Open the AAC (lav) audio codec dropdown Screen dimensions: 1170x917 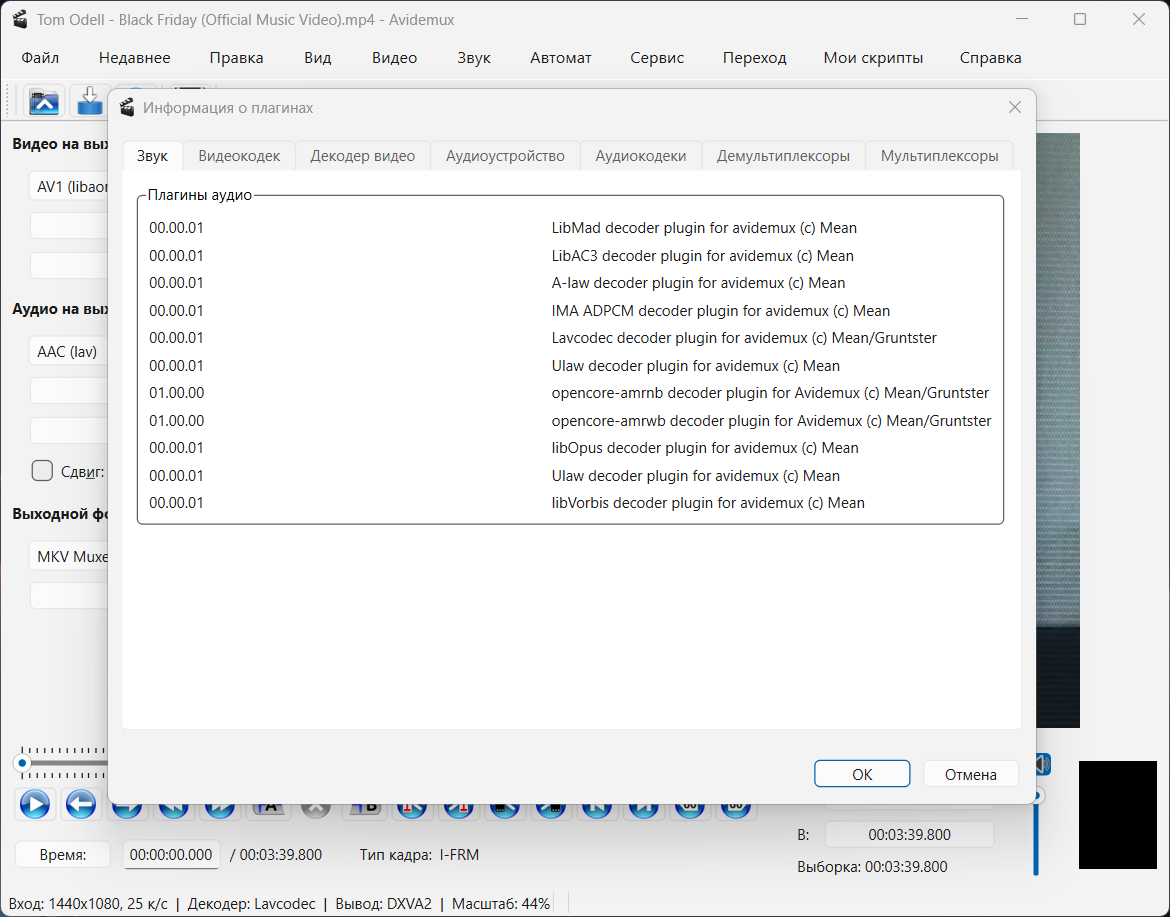pos(68,352)
